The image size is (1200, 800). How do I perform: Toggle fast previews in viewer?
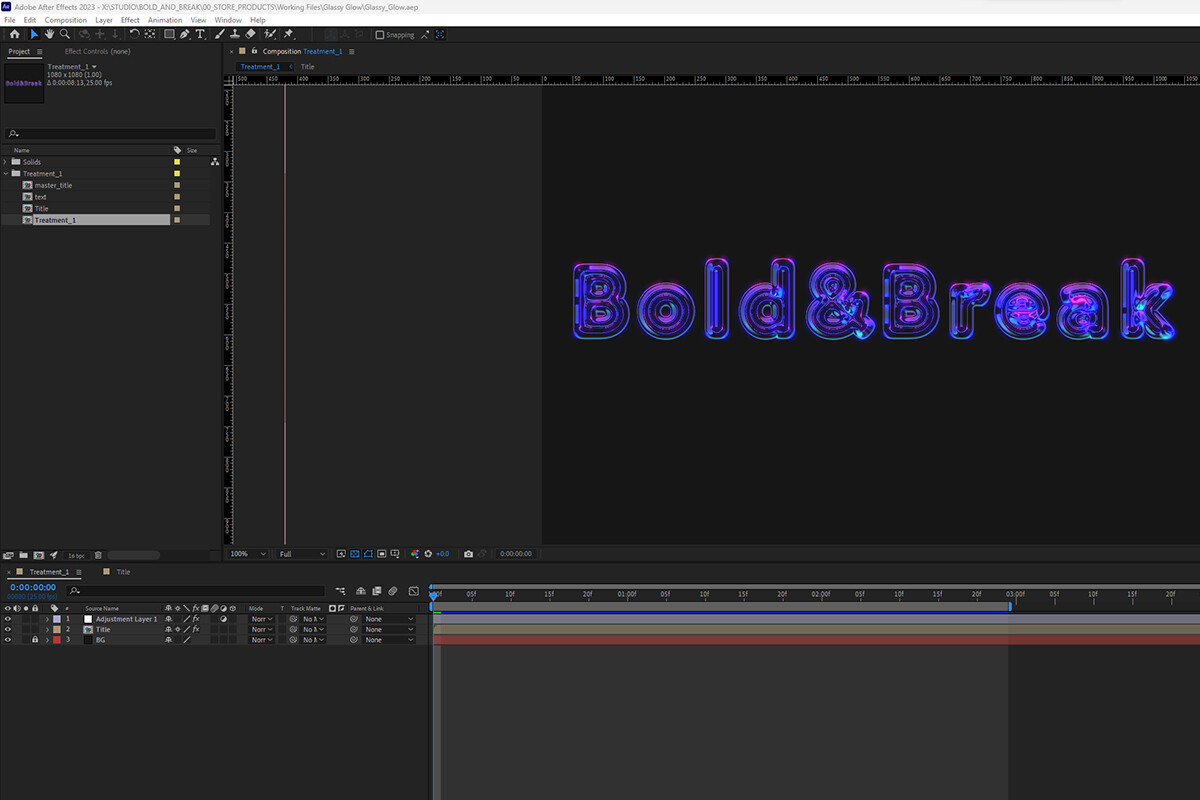(341, 553)
